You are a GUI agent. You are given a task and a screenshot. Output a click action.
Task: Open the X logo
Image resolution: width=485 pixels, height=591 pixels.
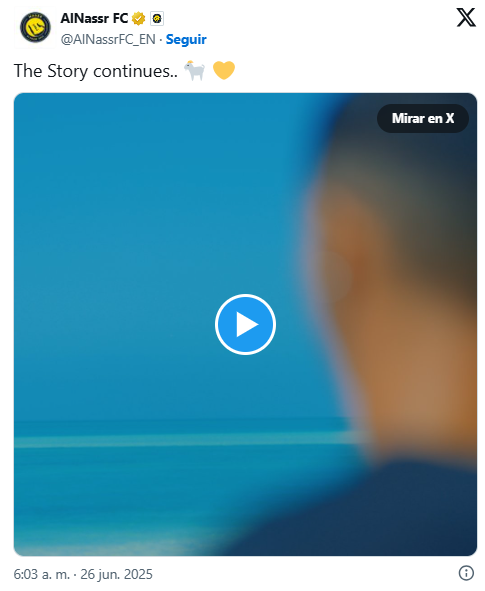(466, 18)
